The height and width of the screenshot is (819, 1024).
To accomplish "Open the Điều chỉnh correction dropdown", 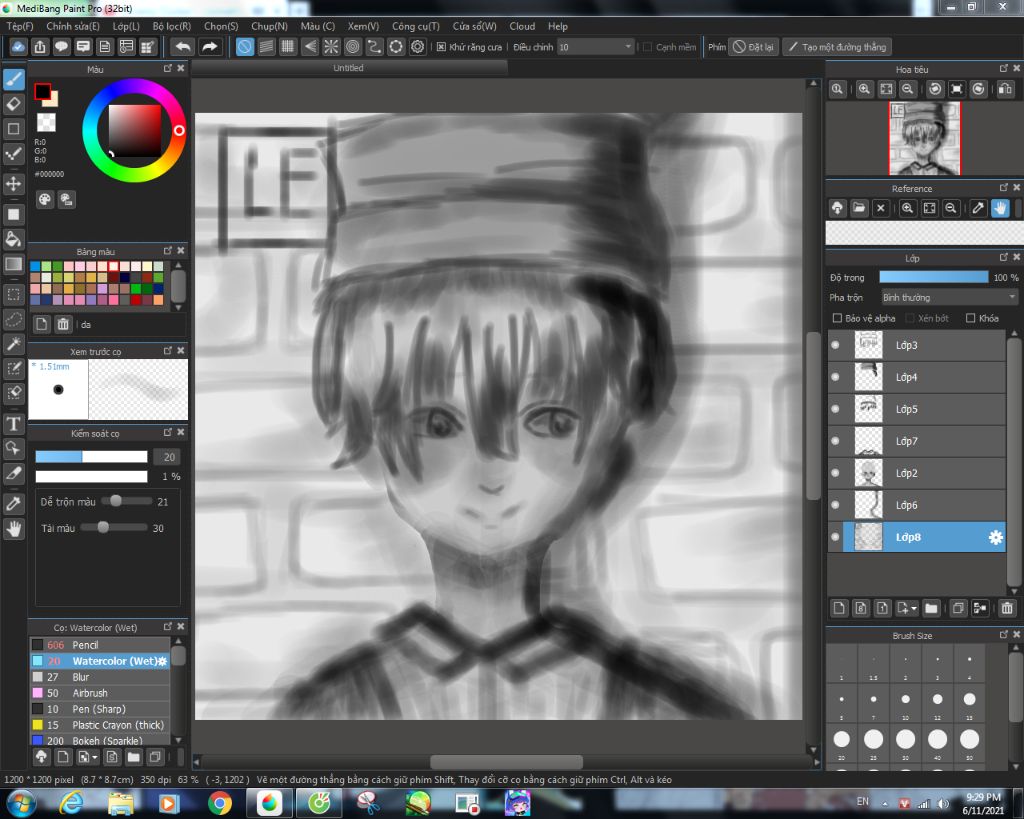I will pos(596,47).
